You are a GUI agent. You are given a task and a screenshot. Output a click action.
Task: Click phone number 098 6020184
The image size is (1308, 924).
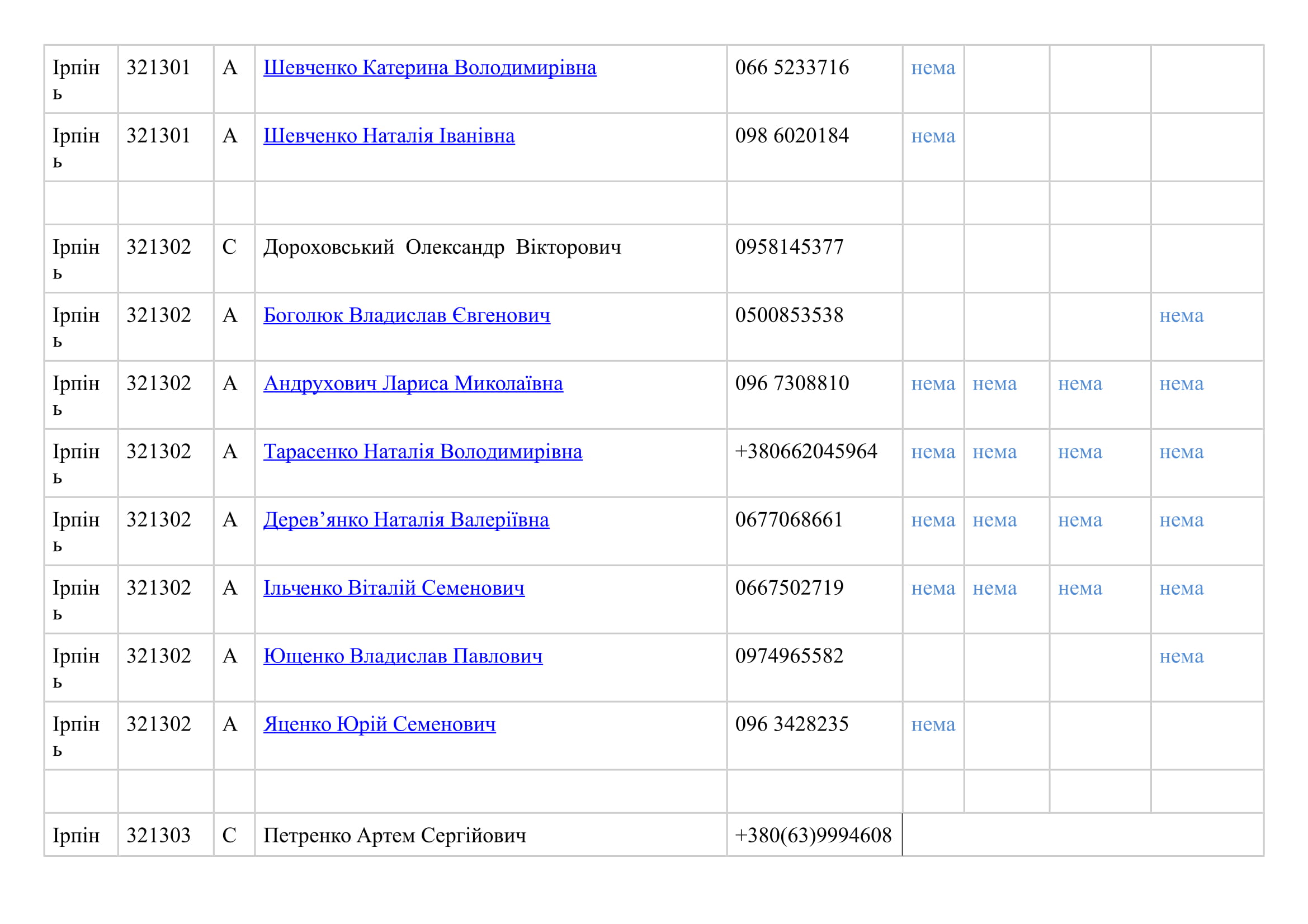pos(791,136)
